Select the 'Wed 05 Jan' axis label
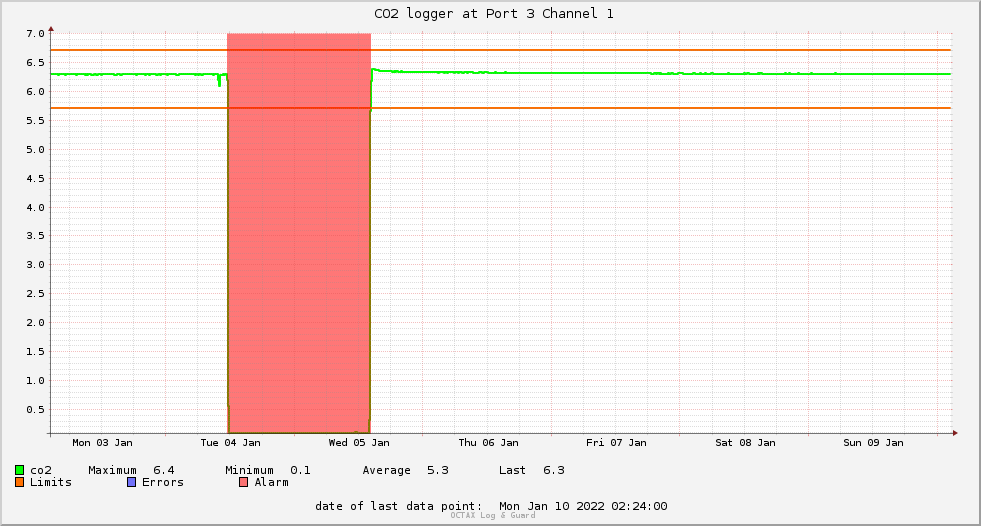The image size is (981, 526). pyautogui.click(x=359, y=443)
